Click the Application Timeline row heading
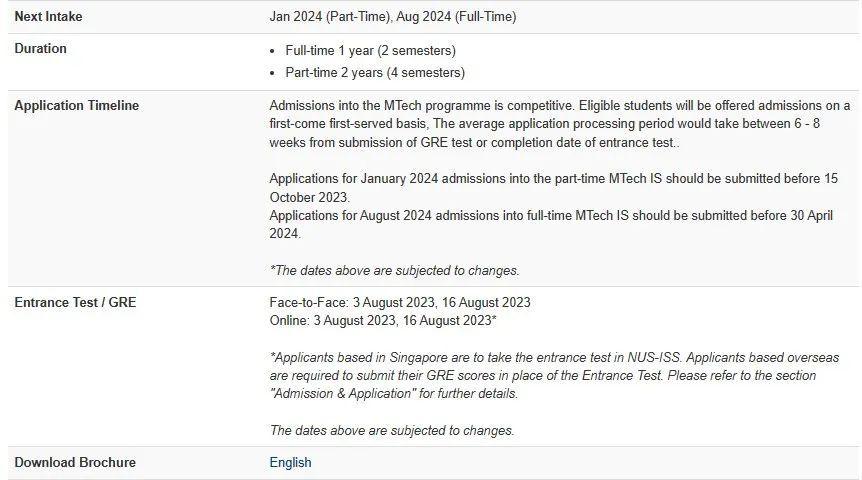This screenshot has width=862, height=480. tap(76, 106)
